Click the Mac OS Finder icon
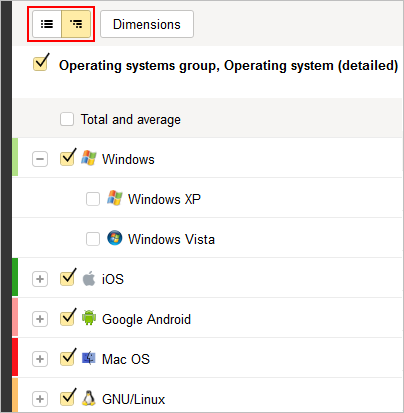Screen dimensions: 404x413 [89, 358]
